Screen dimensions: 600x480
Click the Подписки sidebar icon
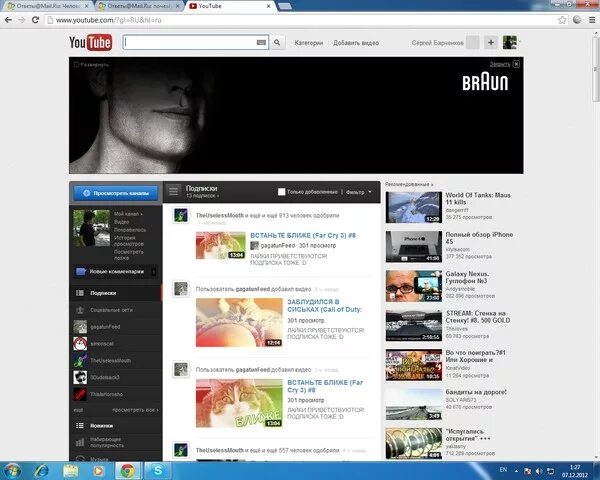[x=80, y=293]
